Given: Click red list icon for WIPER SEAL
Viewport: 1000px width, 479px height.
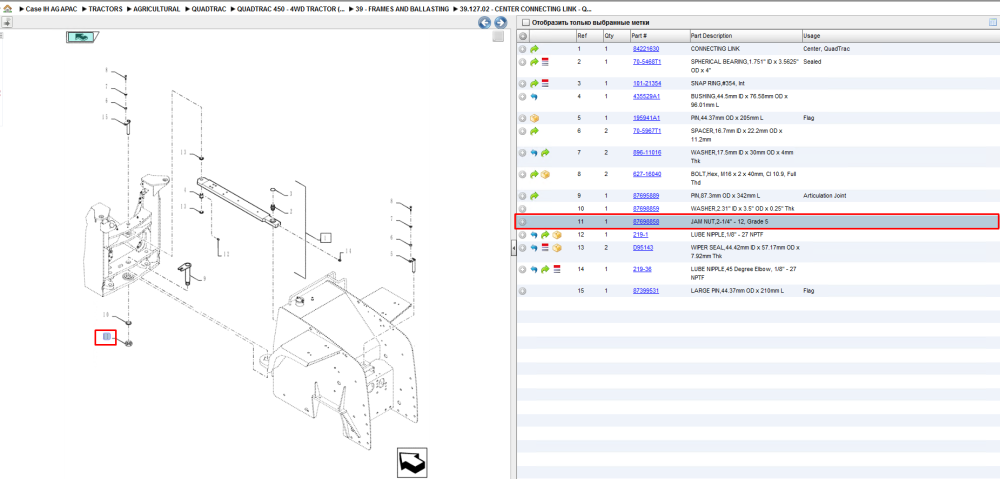Looking at the screenshot, I should click(545, 247).
